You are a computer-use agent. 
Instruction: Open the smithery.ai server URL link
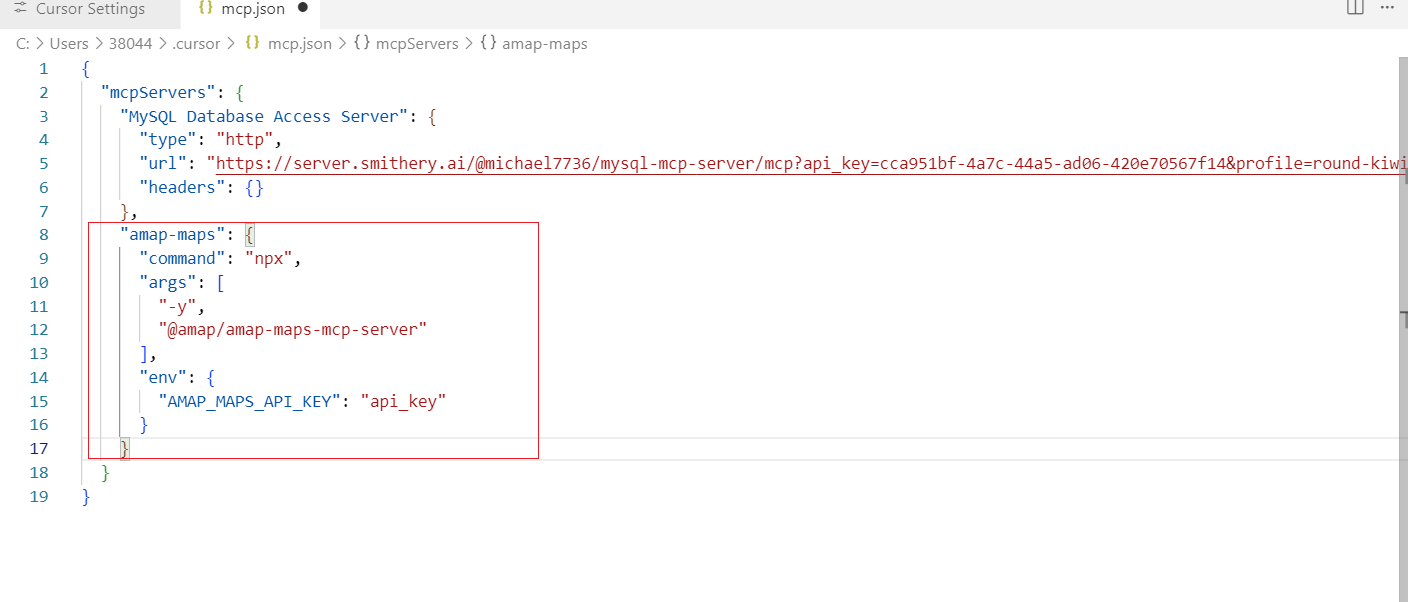pos(811,164)
